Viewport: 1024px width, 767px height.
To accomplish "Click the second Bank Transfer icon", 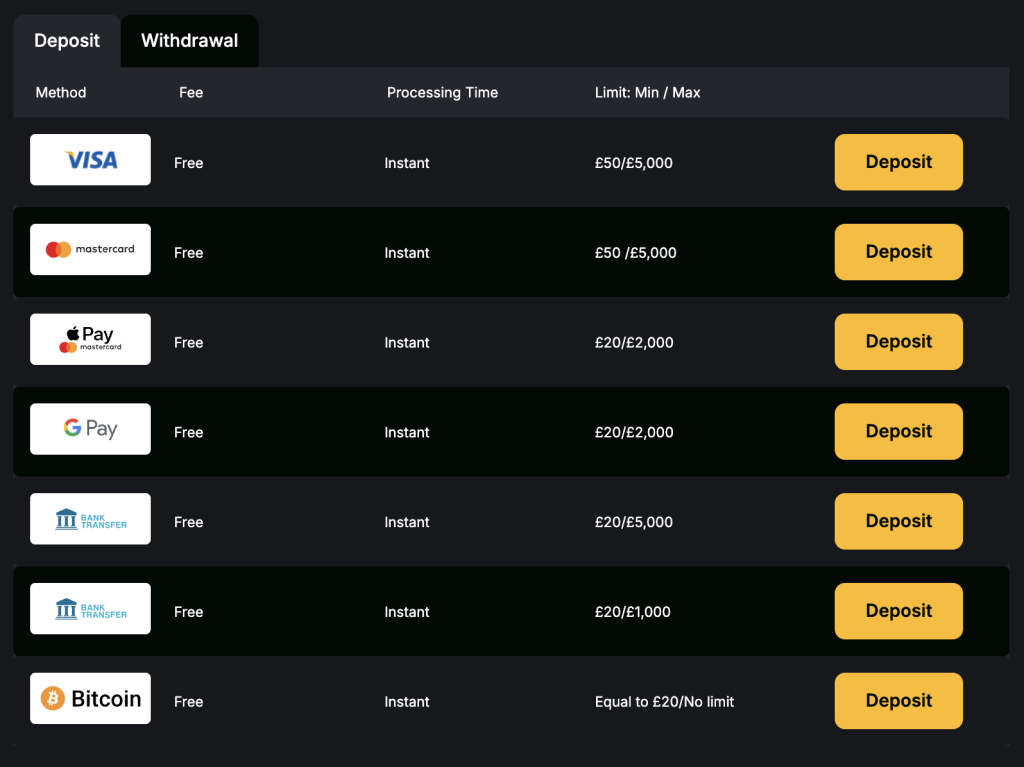I will coord(90,608).
